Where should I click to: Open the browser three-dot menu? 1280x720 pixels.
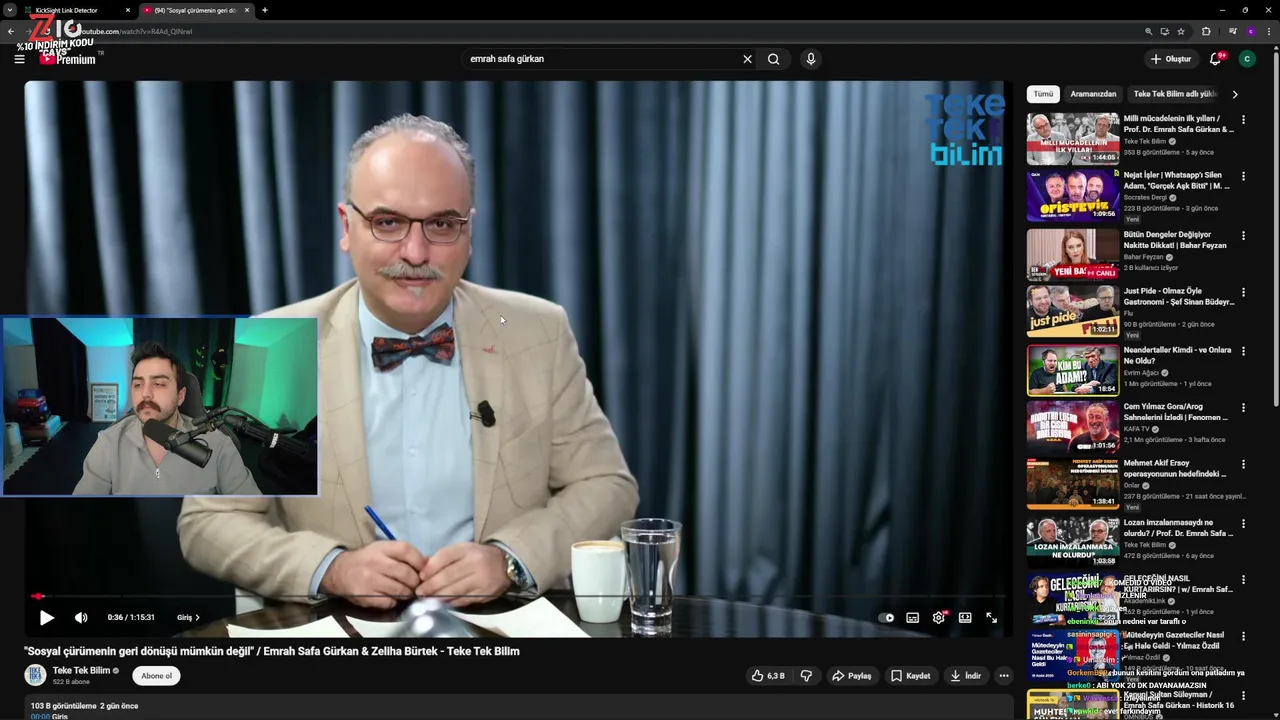tap(1268, 31)
